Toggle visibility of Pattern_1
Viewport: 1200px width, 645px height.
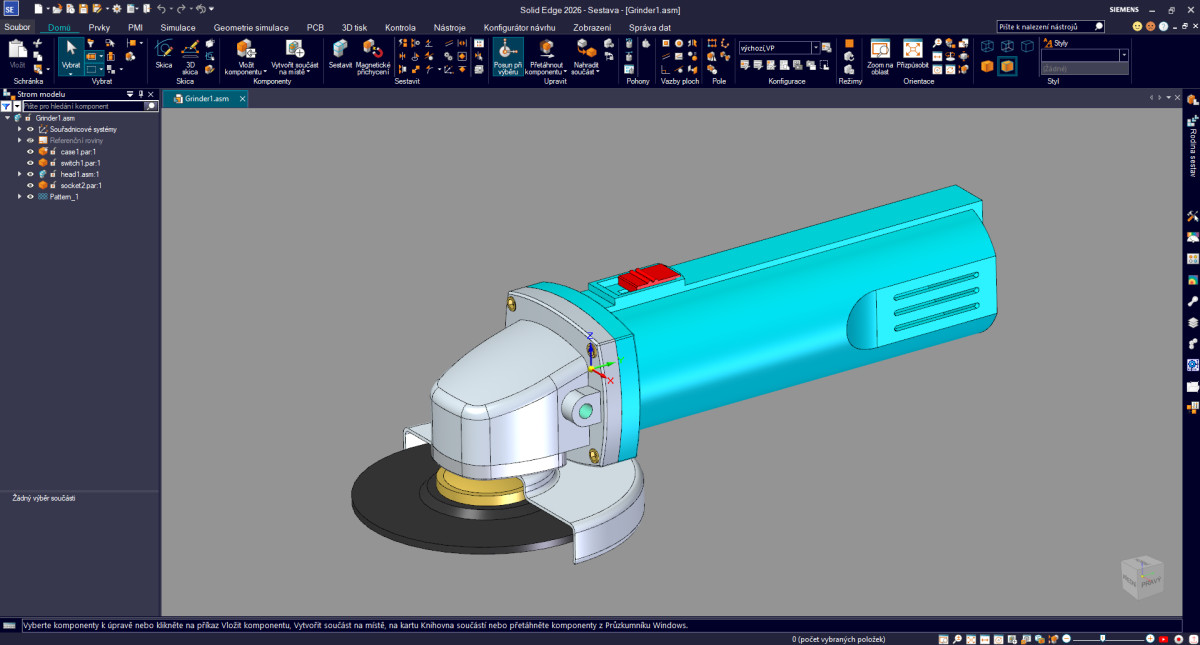(x=30, y=197)
